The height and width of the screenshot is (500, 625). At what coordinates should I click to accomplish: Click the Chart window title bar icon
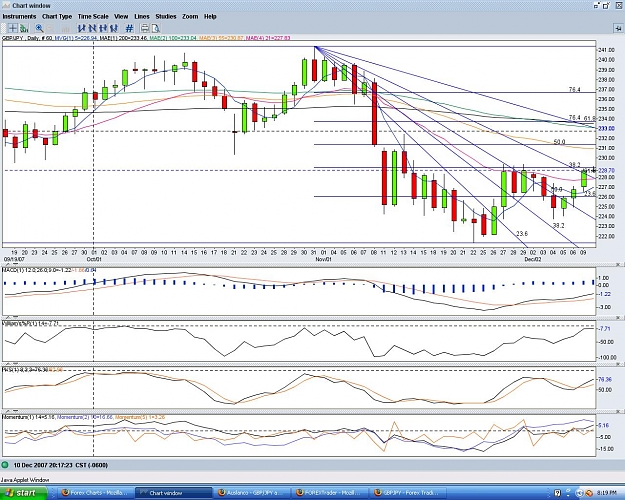tap(6, 6)
